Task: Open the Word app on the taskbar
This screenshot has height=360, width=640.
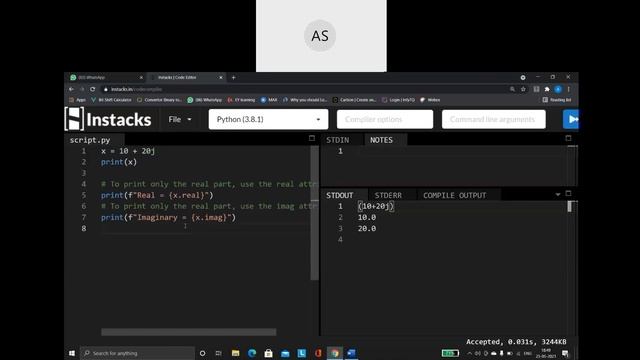Action: (351, 353)
